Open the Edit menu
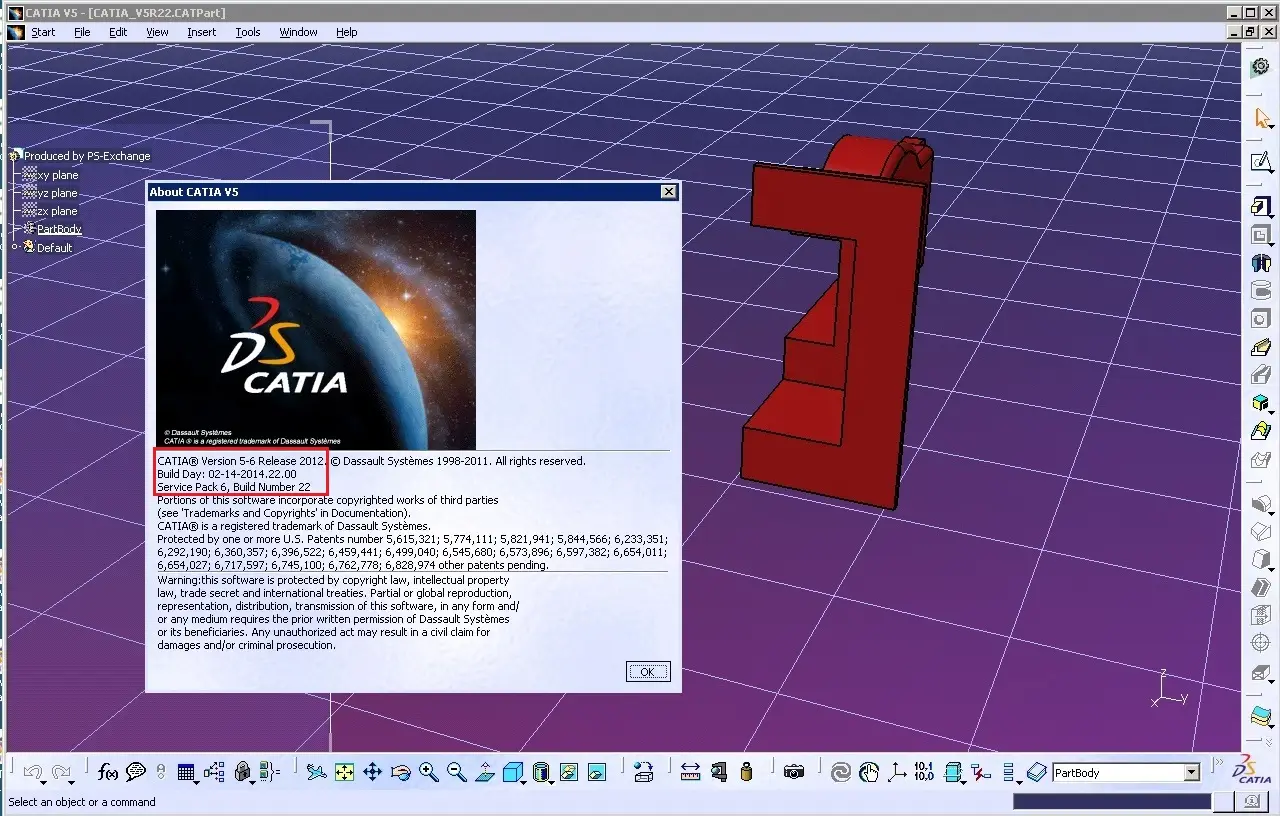 click(x=118, y=32)
